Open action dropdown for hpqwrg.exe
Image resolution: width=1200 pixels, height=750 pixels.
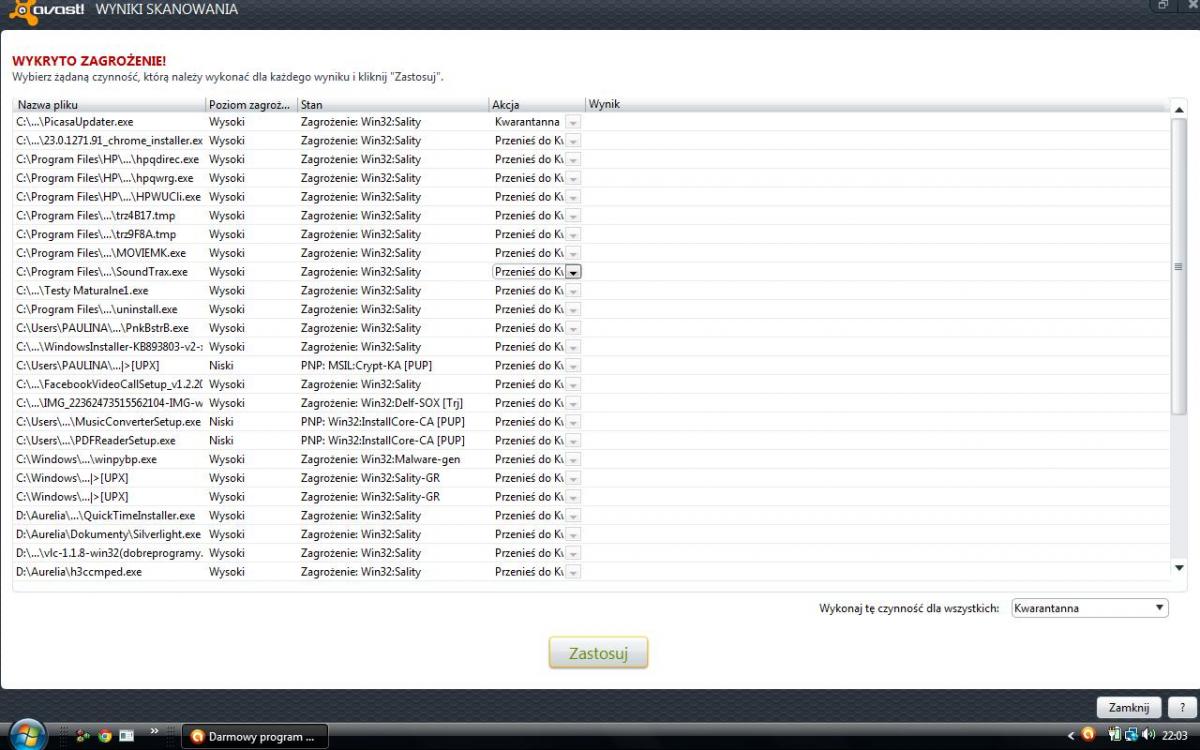coord(573,178)
